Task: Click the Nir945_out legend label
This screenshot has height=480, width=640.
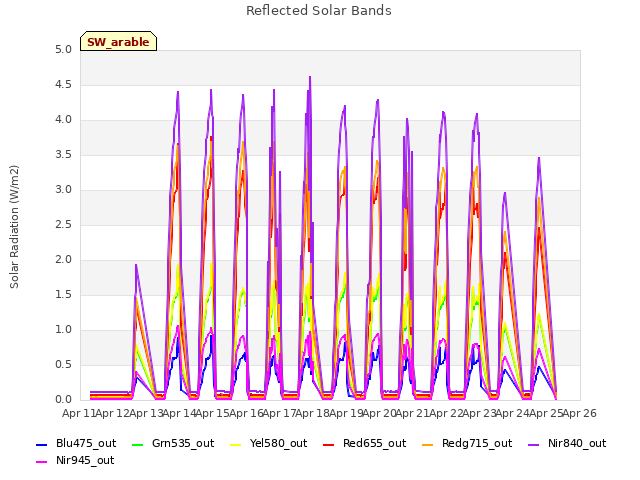Action: point(85,460)
